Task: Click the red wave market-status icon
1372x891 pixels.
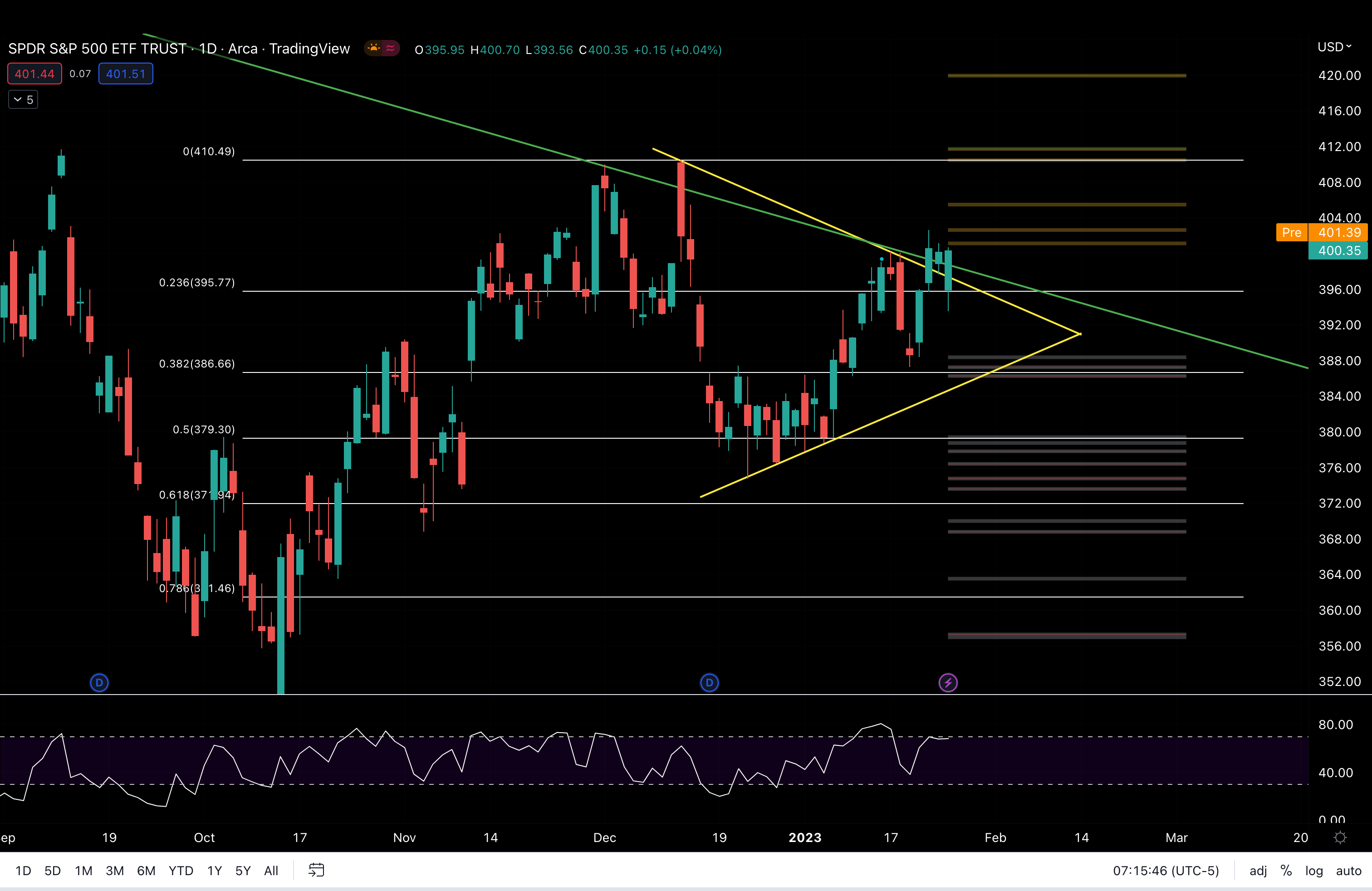Action: point(391,49)
